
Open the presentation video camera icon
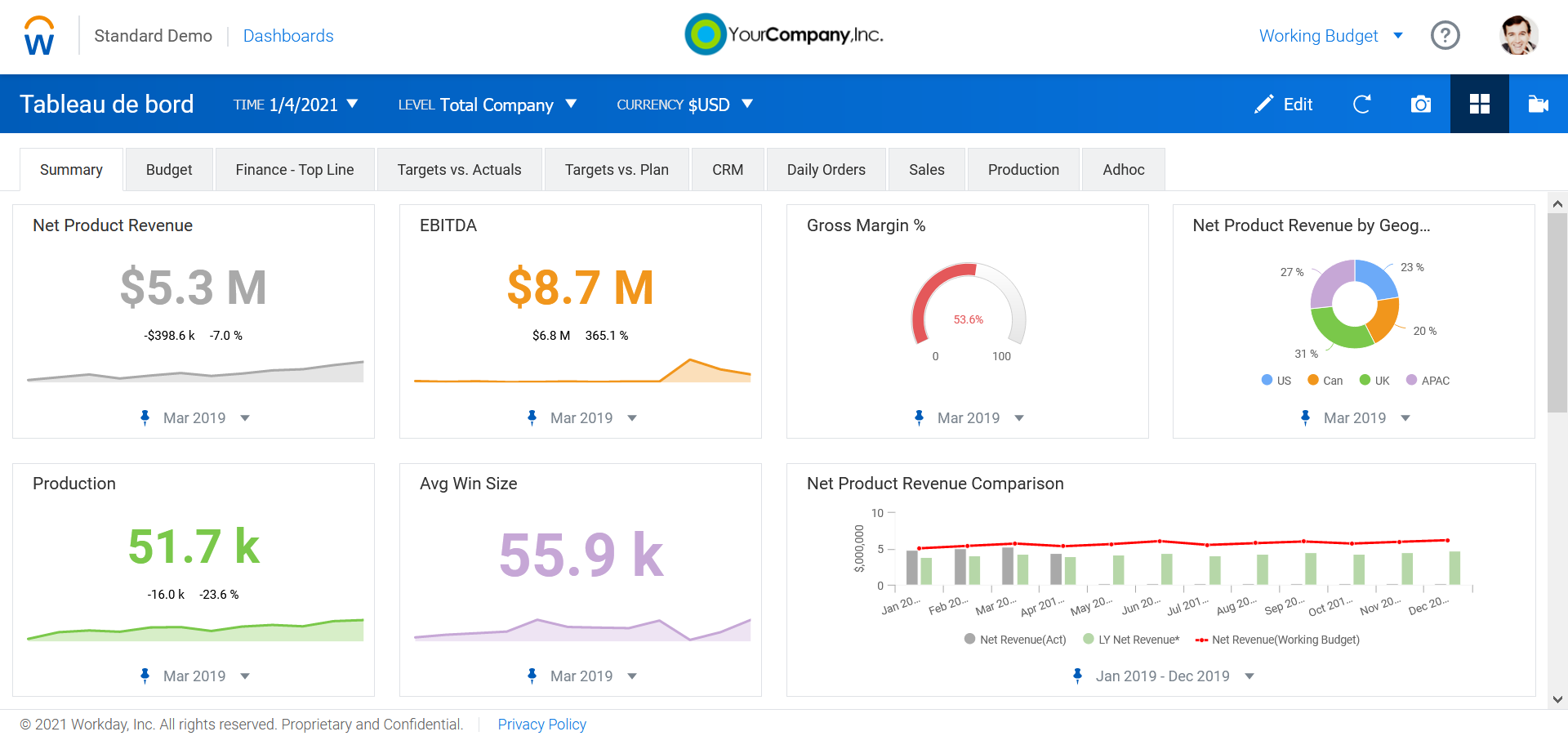[1539, 104]
